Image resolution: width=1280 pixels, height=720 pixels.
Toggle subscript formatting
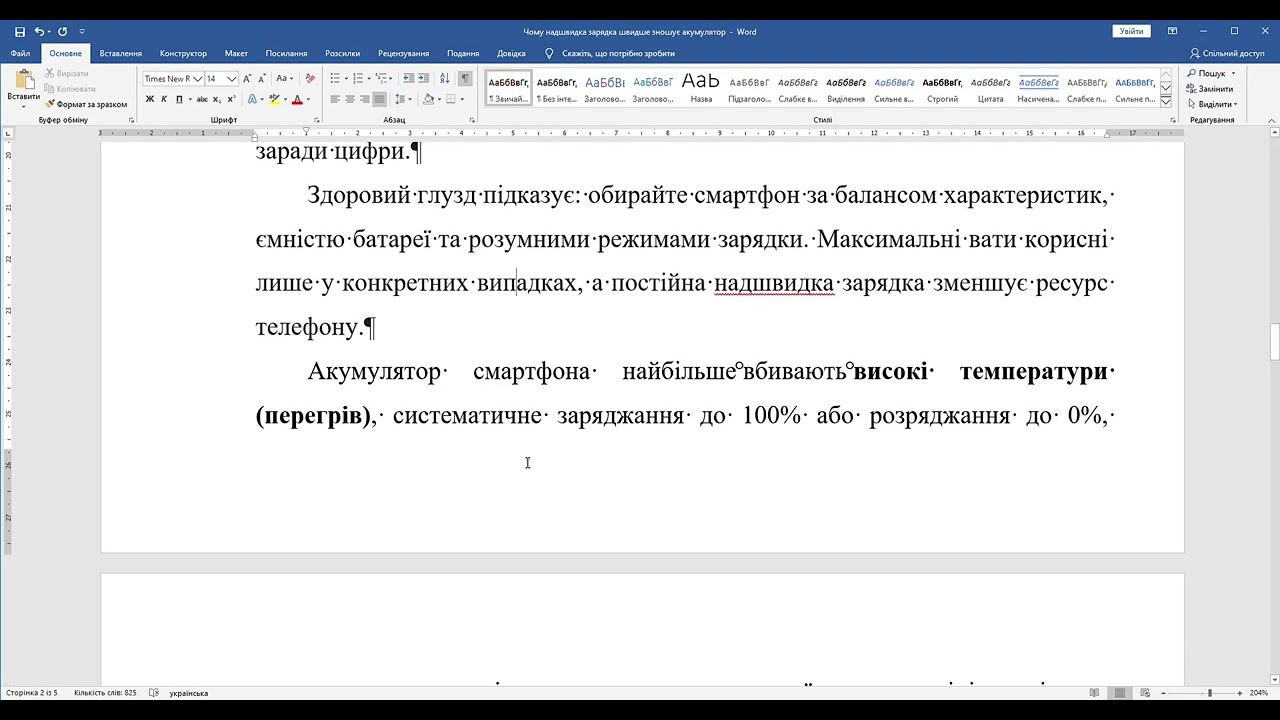(x=217, y=99)
